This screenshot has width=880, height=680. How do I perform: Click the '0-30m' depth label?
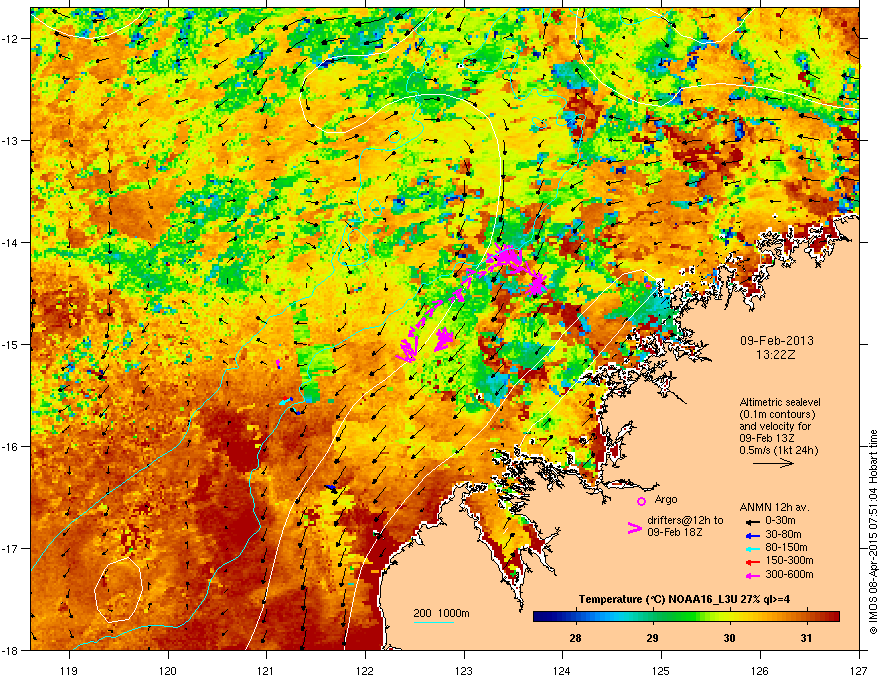click(780, 521)
